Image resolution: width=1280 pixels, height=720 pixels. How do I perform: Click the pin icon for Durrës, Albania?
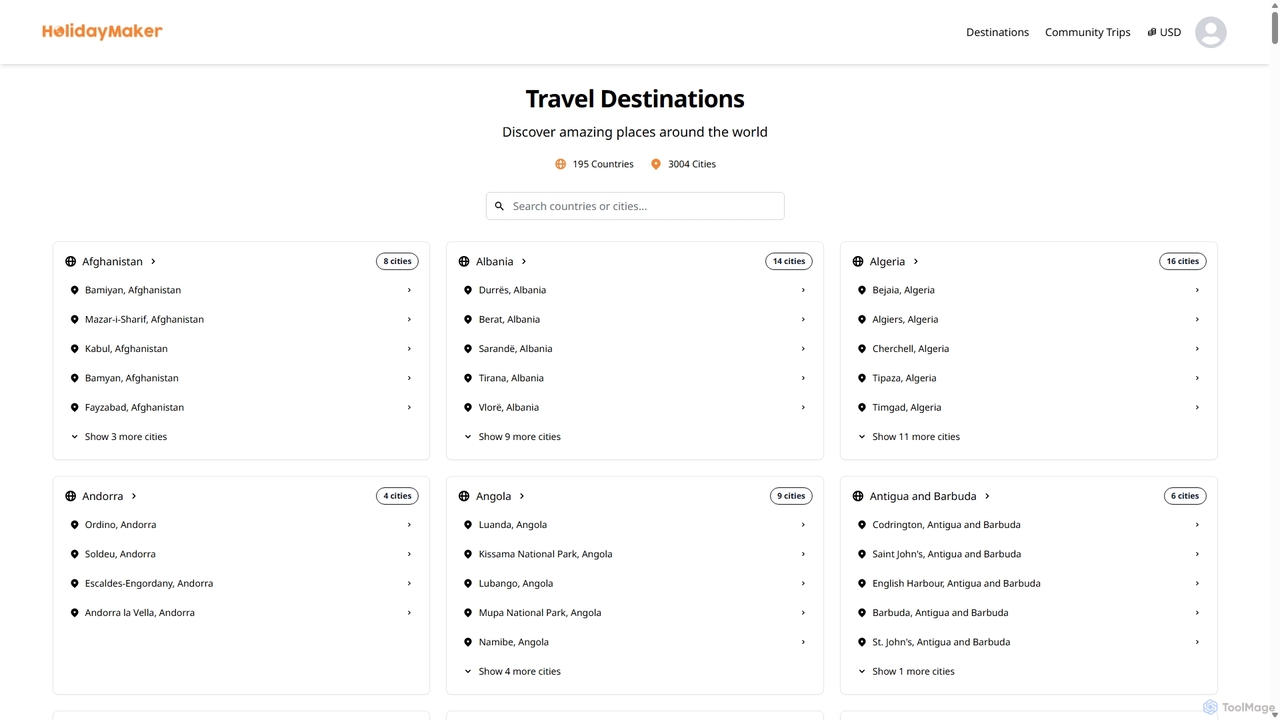click(468, 290)
